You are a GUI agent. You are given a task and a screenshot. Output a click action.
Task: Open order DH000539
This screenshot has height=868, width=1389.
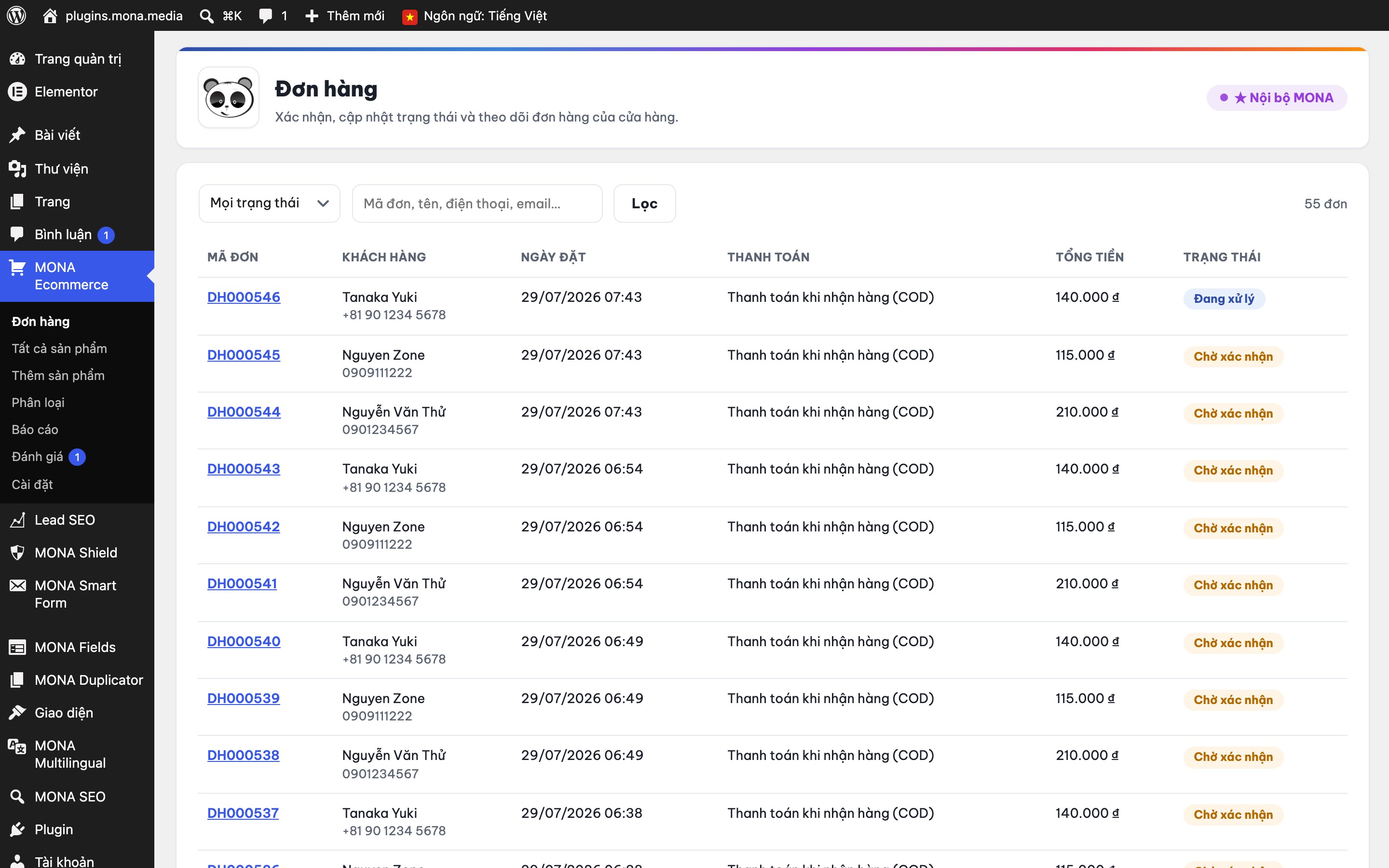click(x=244, y=699)
